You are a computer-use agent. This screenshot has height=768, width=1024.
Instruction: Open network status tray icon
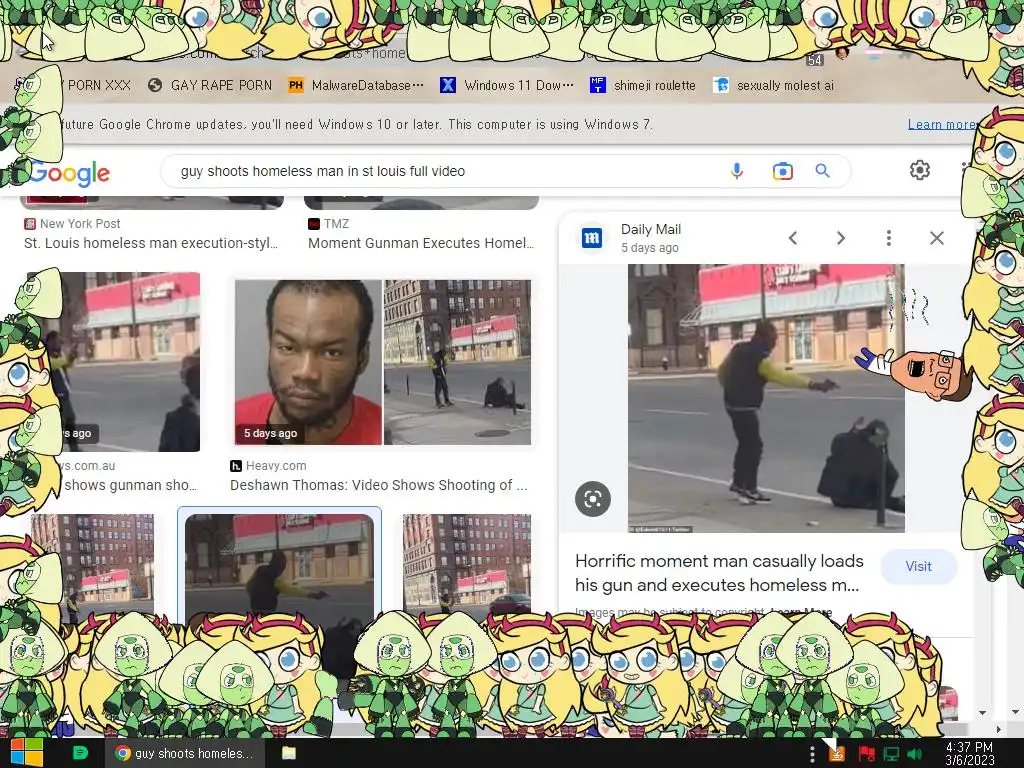pos(891,754)
